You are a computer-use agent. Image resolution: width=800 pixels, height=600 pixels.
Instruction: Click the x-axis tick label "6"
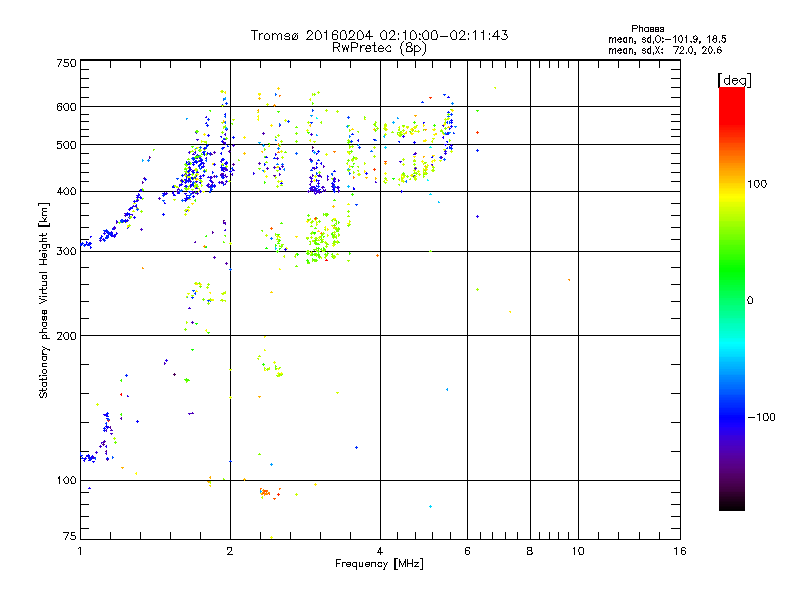click(x=467, y=551)
